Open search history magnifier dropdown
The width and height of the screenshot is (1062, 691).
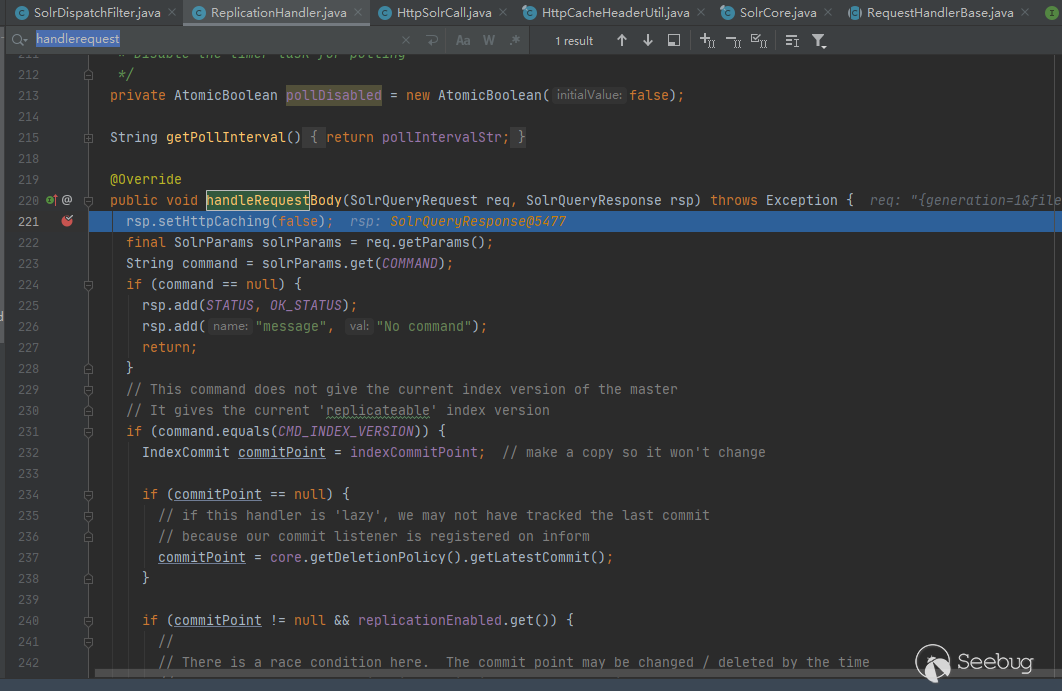click(x=20, y=40)
